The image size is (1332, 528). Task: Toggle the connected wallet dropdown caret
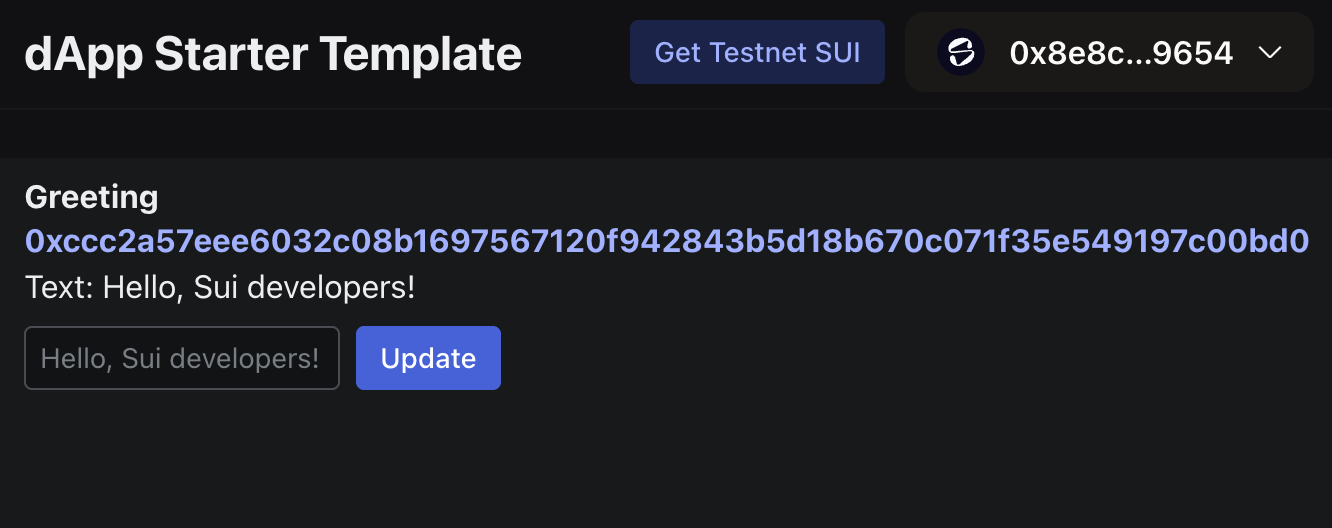click(x=1269, y=52)
